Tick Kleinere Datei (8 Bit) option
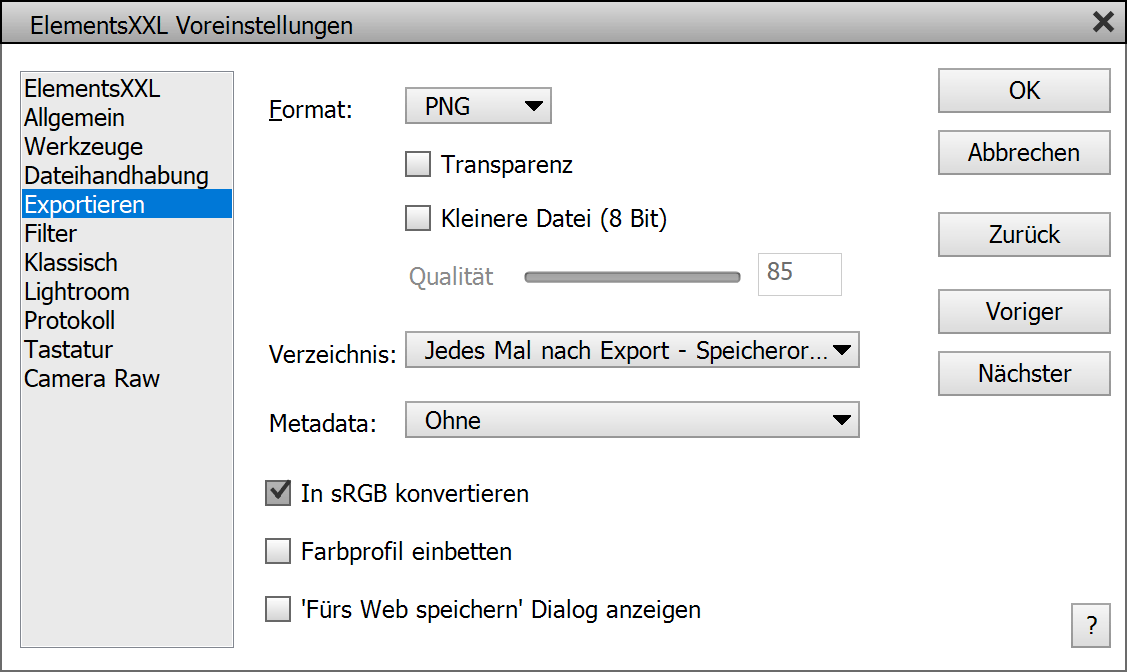Screen dimensions: 1127x672 418,218
